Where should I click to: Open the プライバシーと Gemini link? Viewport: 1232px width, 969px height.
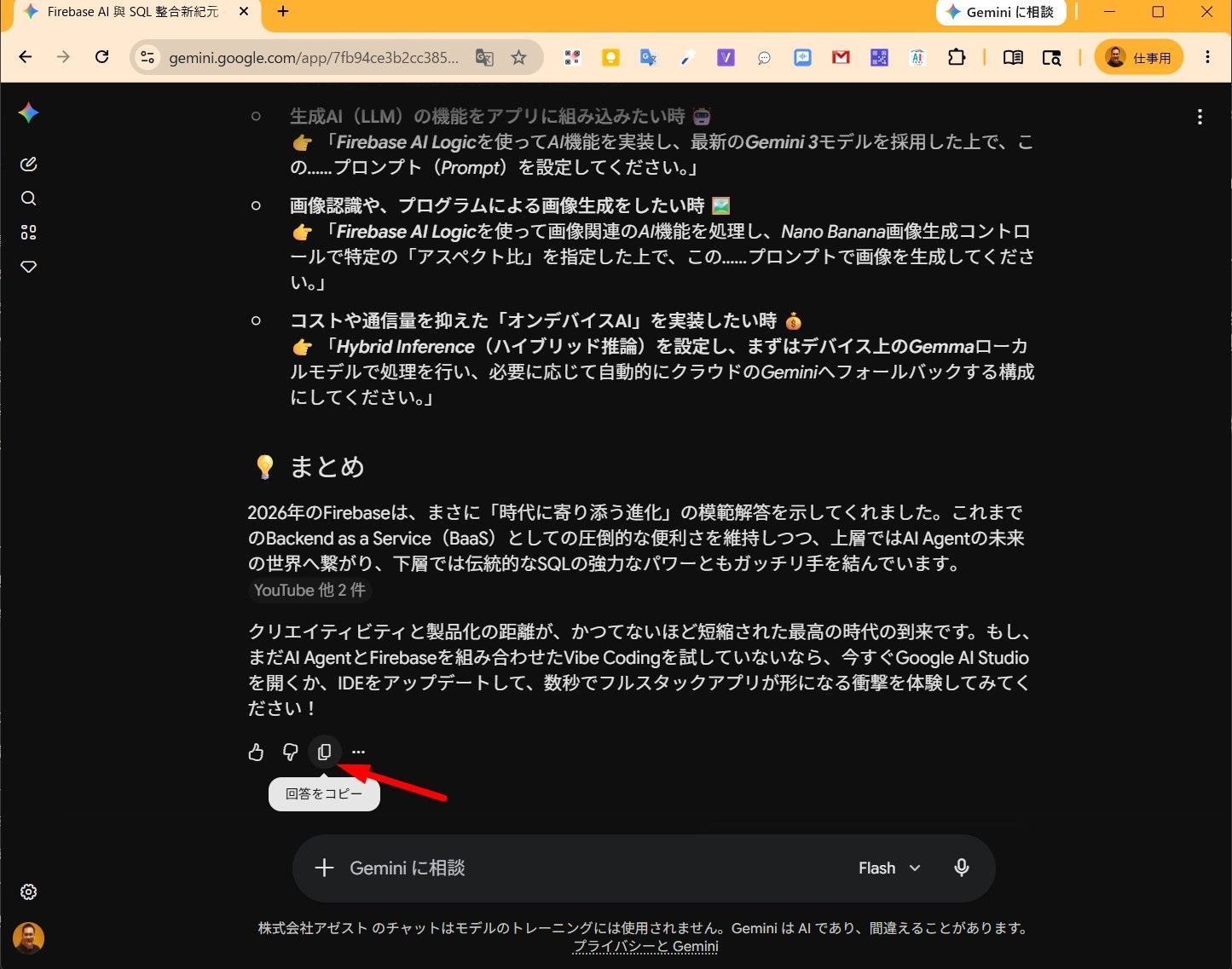645,946
